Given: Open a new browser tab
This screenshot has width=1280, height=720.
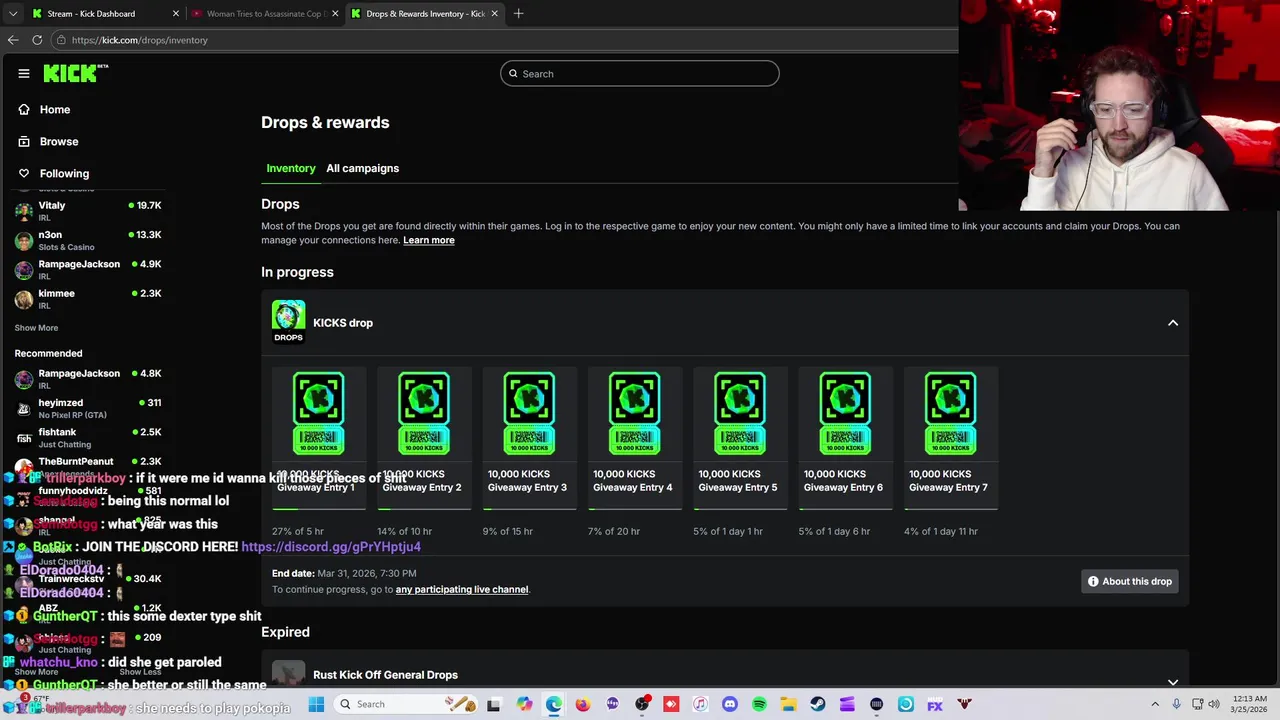Looking at the screenshot, I should click(x=518, y=13).
